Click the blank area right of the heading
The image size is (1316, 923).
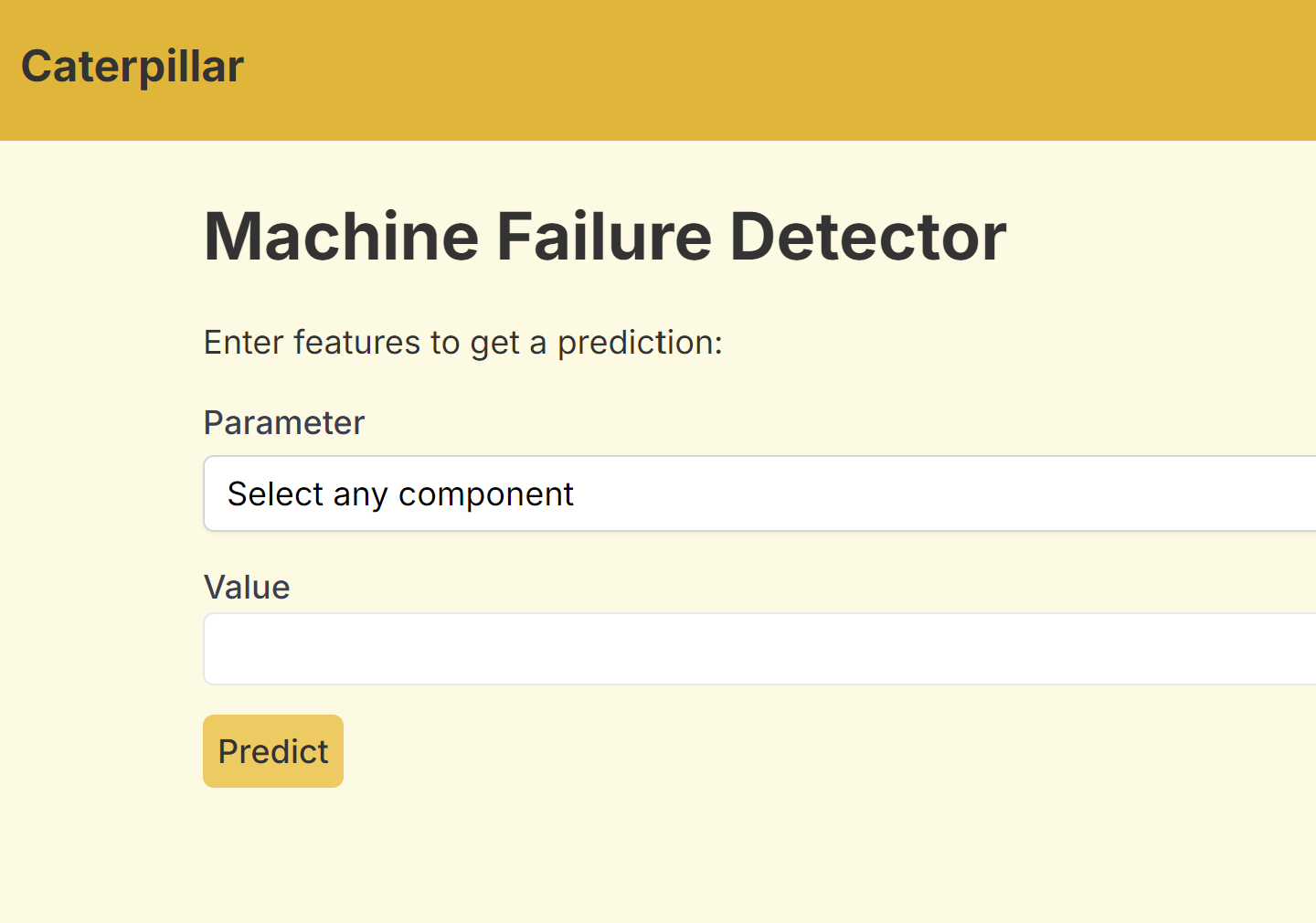tap(1161, 237)
